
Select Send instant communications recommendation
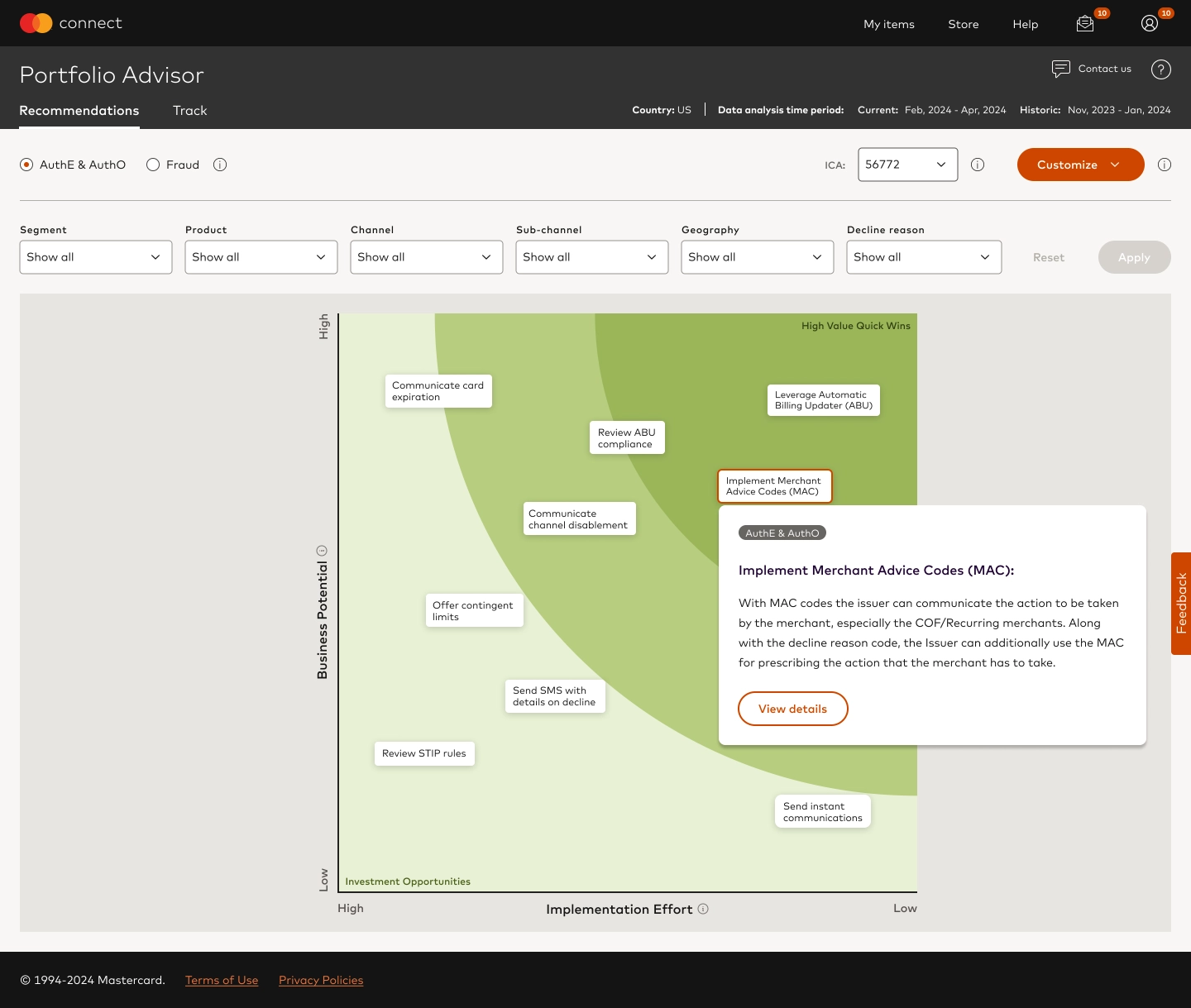click(x=823, y=811)
